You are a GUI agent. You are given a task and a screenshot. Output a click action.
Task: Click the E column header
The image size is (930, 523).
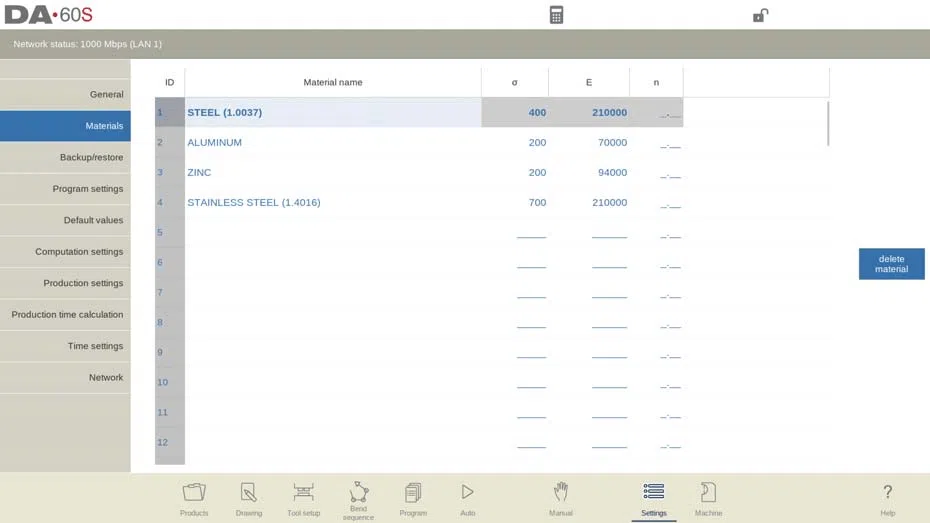588,82
